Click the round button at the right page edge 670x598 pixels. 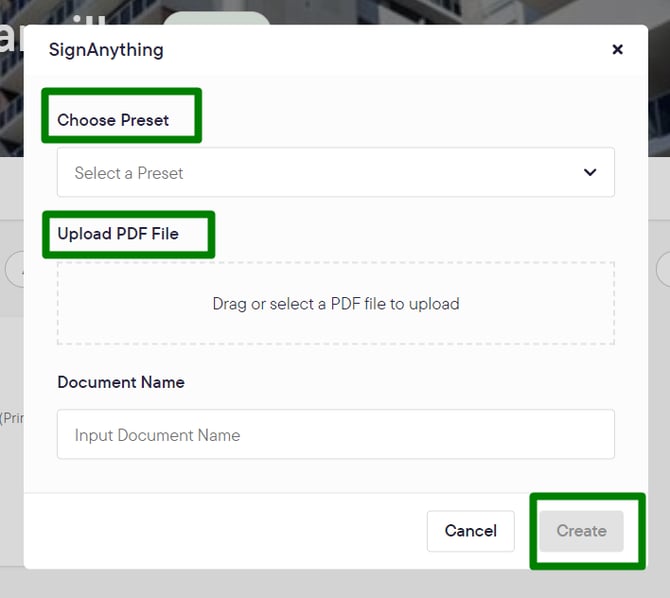[x=661, y=270]
